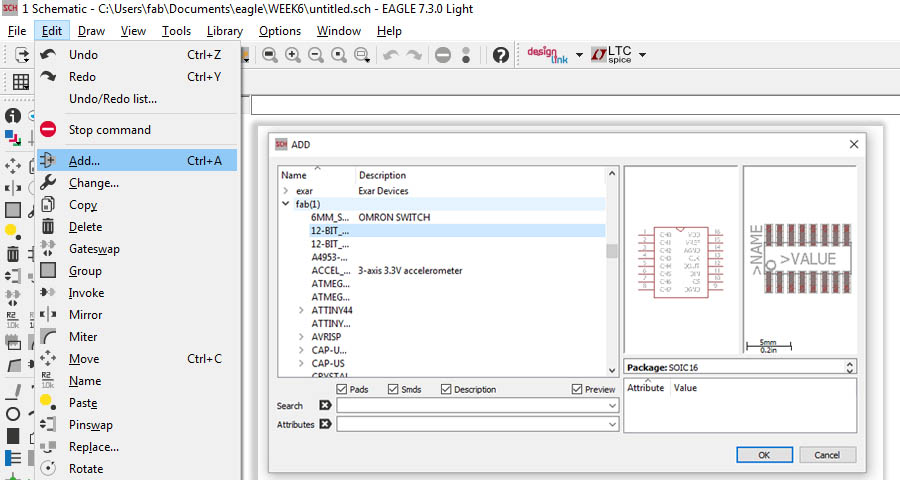This screenshot has height=480, width=900.
Task: Open the Library menu
Action: click(x=224, y=31)
